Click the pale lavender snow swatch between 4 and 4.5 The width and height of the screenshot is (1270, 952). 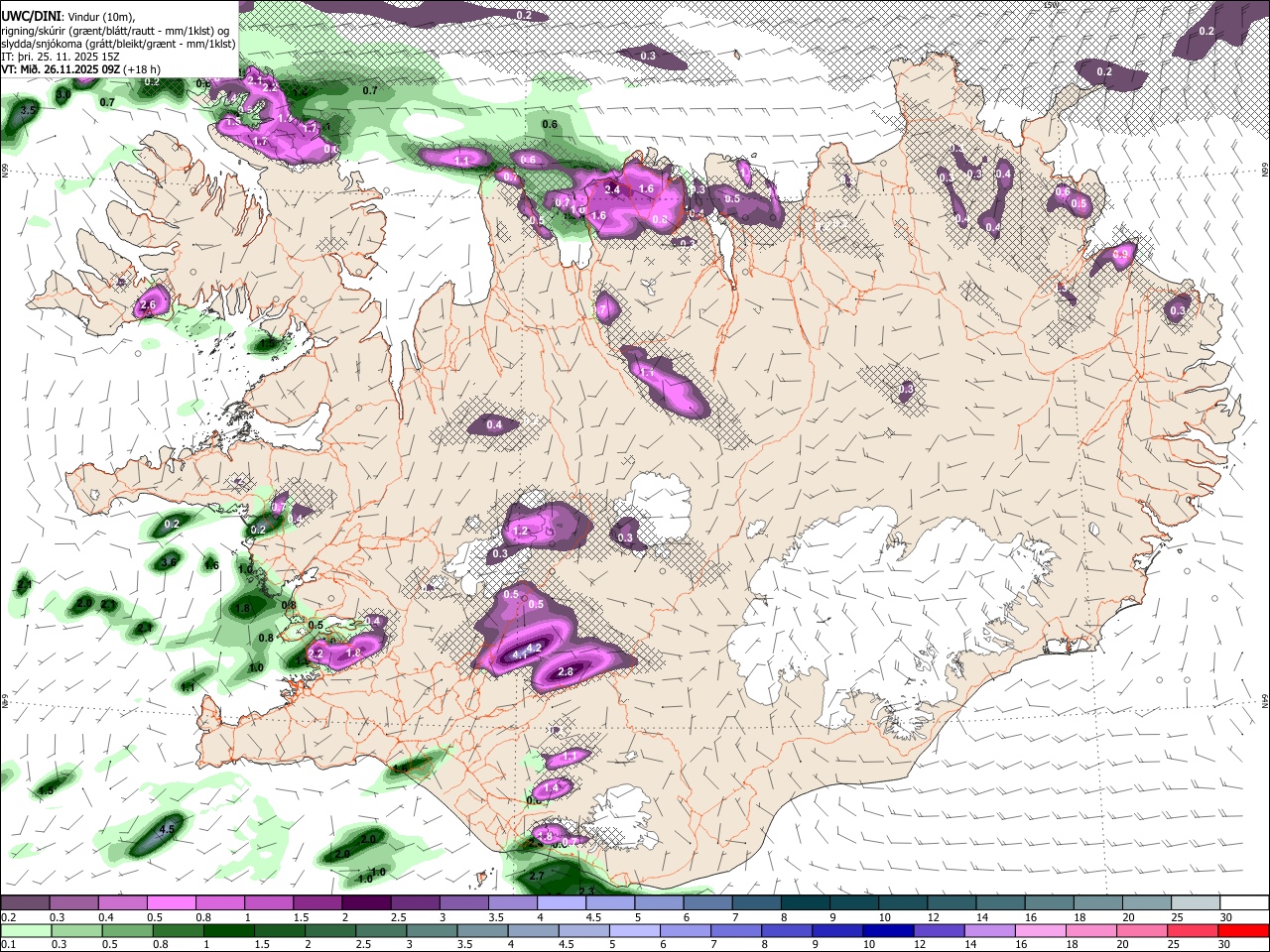(x=560, y=902)
